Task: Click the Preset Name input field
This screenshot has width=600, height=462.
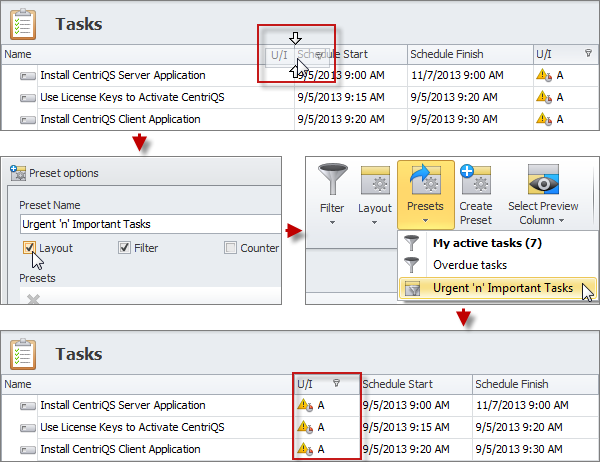Action: (150, 224)
